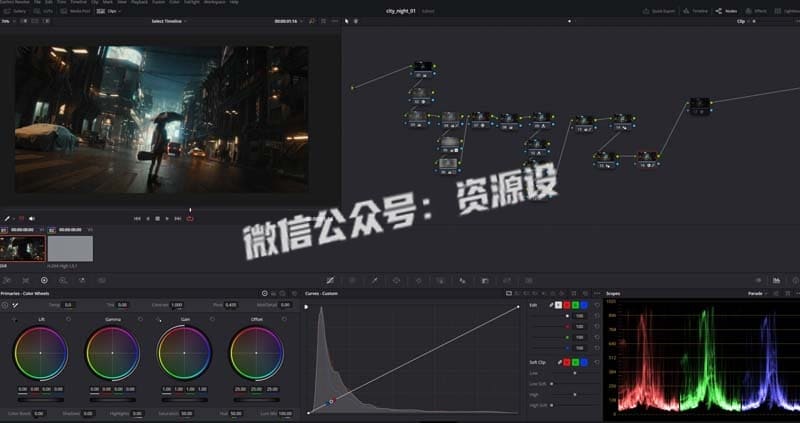Click the auto color wand icon
Image resolution: width=800 pixels, height=423 pixels.
click(15, 305)
